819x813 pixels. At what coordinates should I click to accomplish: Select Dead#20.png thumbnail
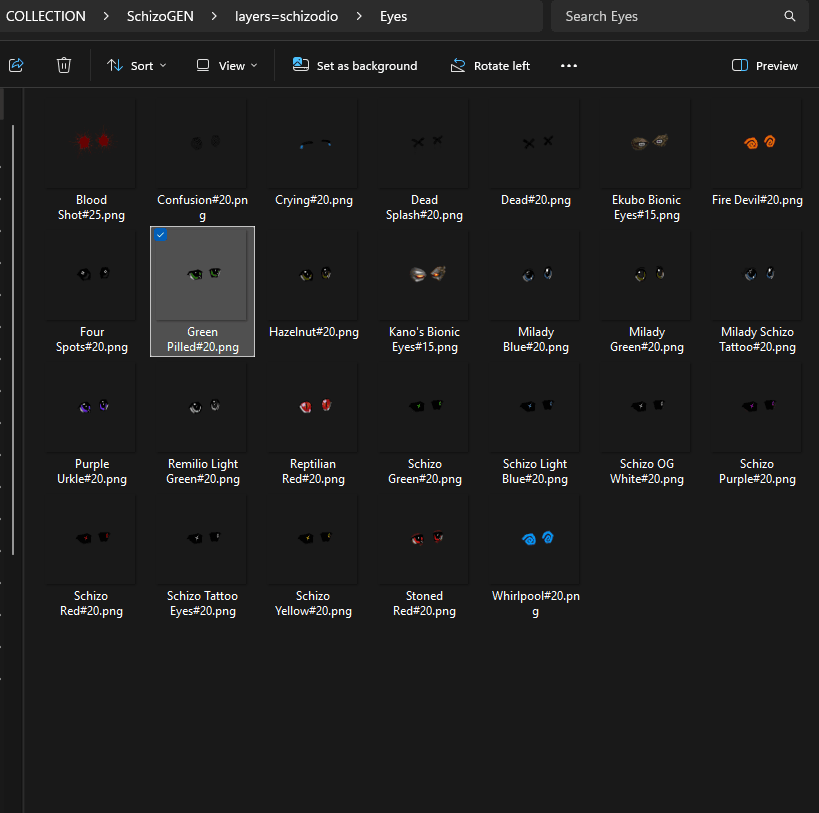535,143
